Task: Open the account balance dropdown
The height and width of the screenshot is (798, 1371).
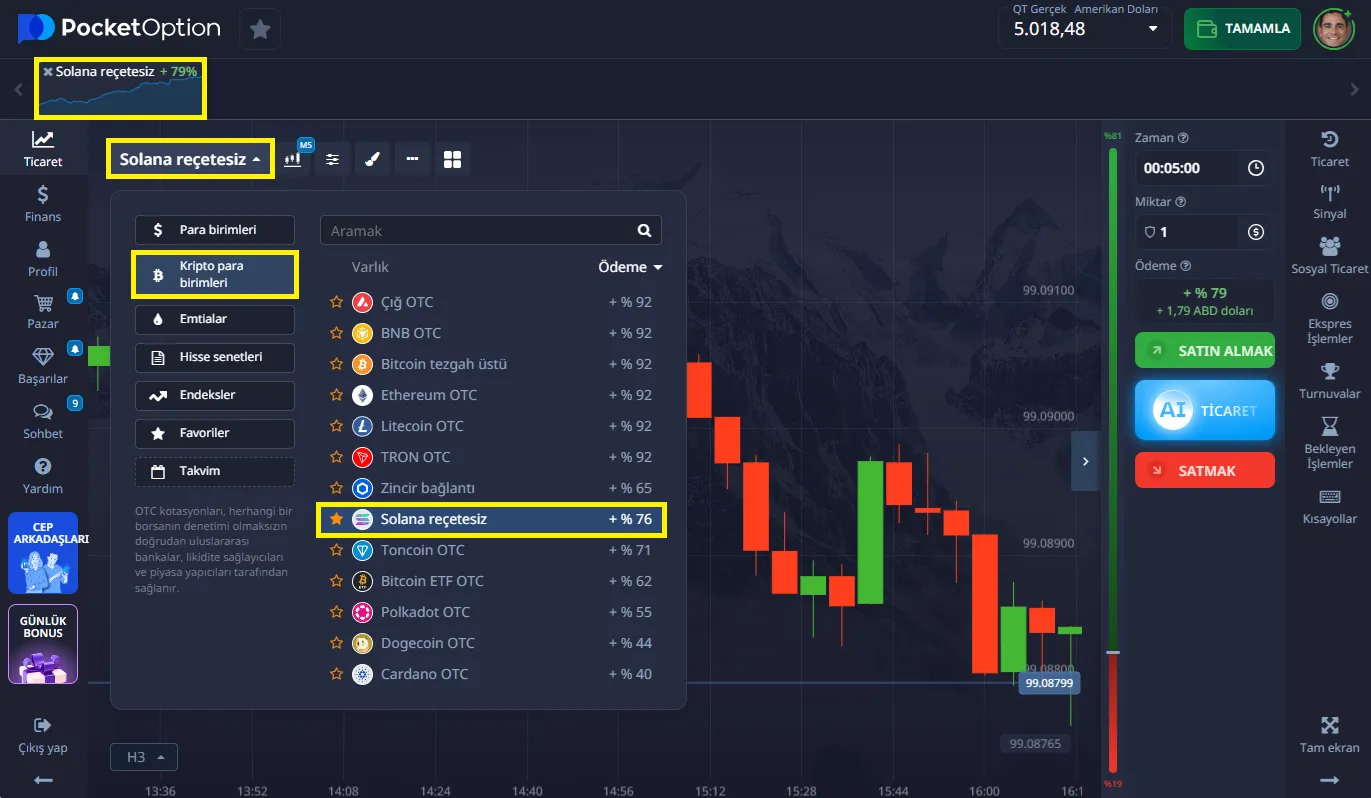Action: click(x=1085, y=29)
